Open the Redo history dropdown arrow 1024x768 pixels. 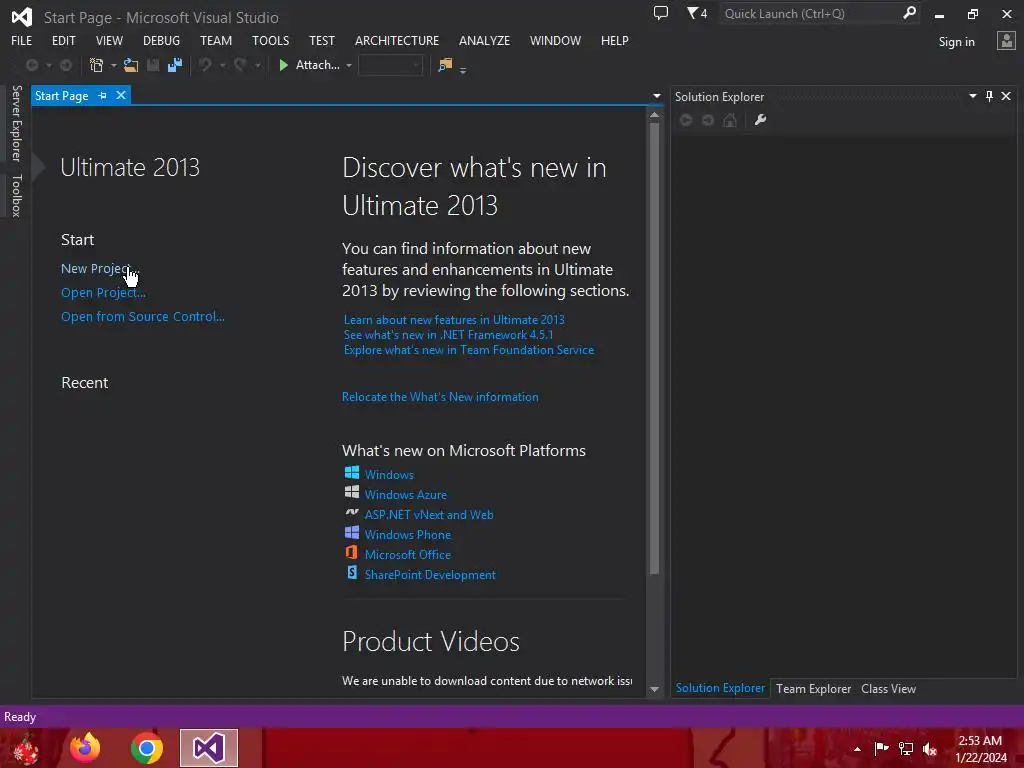point(258,65)
